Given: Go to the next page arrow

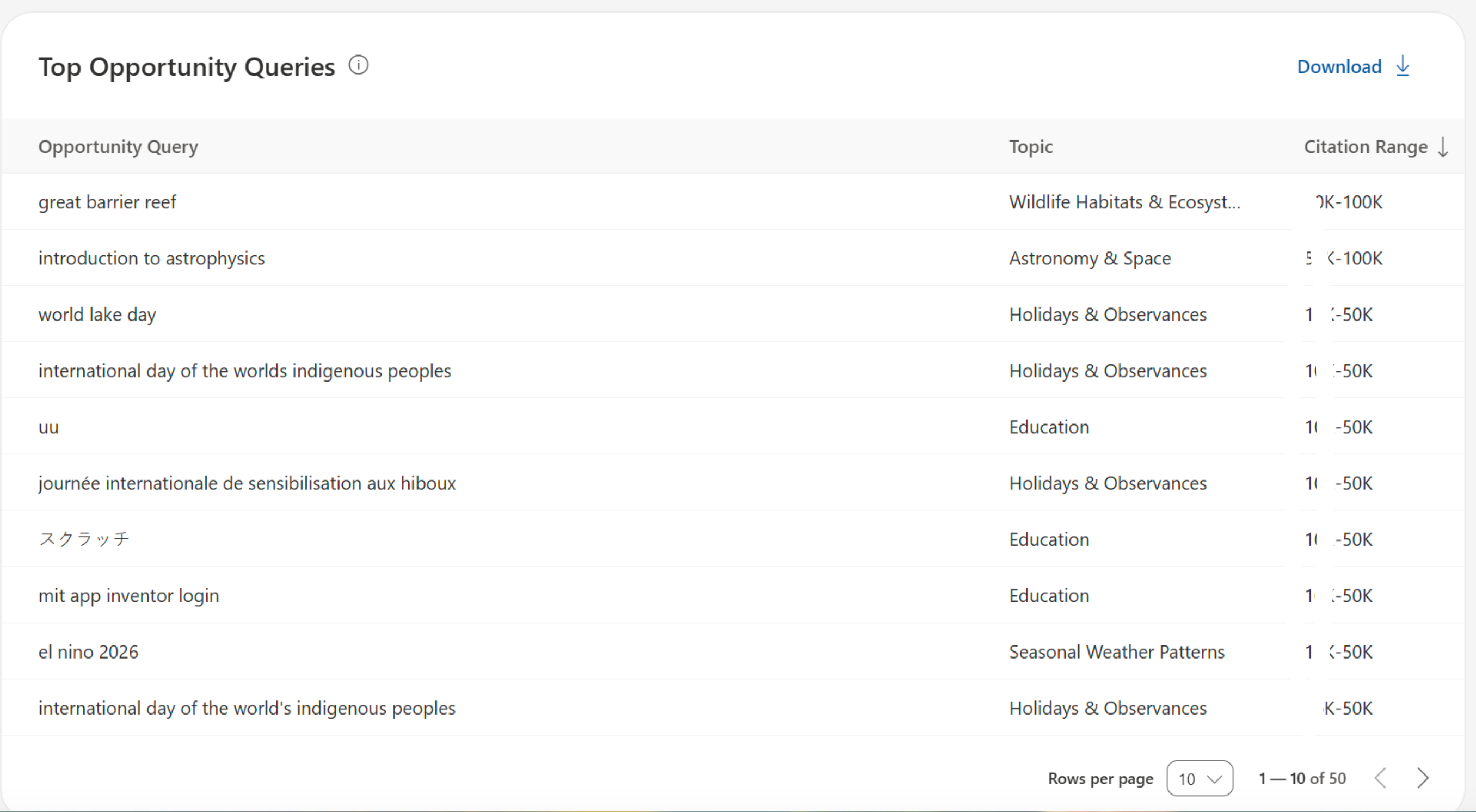Looking at the screenshot, I should pyautogui.click(x=1422, y=778).
